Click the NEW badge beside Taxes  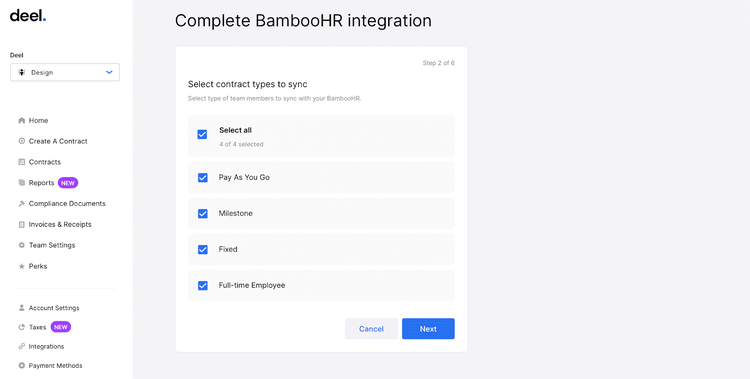61,327
